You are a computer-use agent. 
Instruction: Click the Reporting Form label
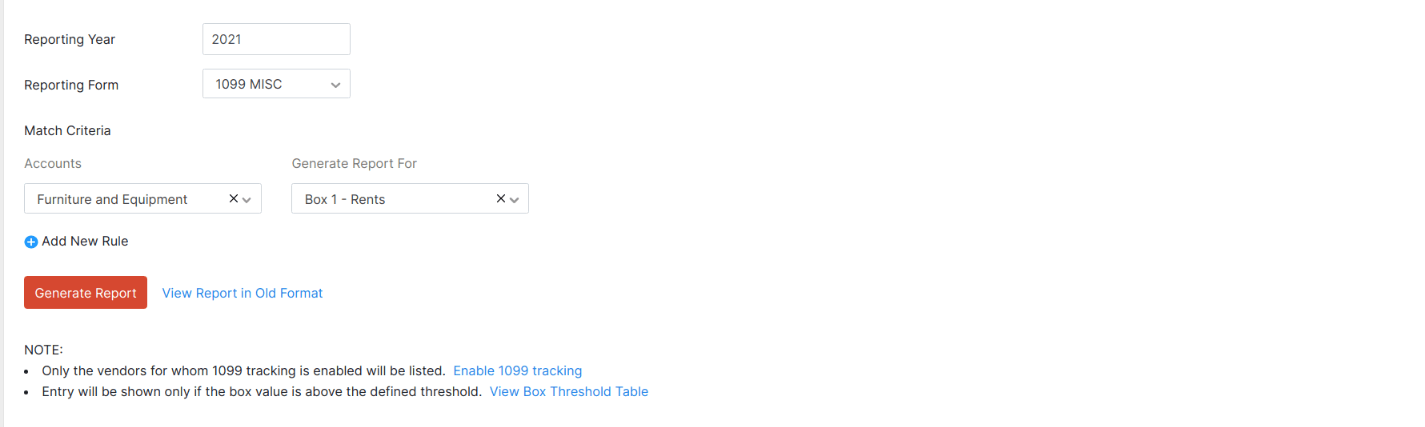[71, 85]
